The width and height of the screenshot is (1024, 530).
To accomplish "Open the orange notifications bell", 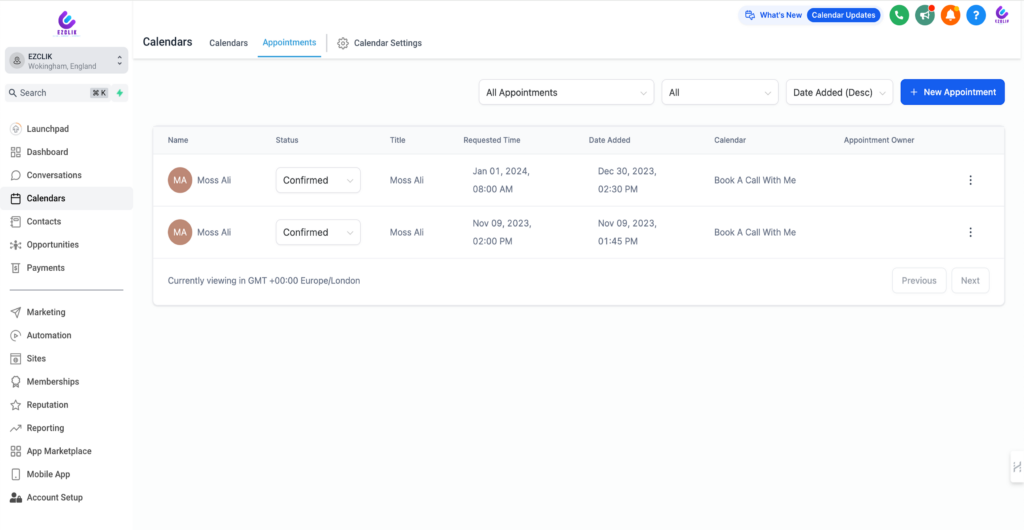I will pos(950,15).
